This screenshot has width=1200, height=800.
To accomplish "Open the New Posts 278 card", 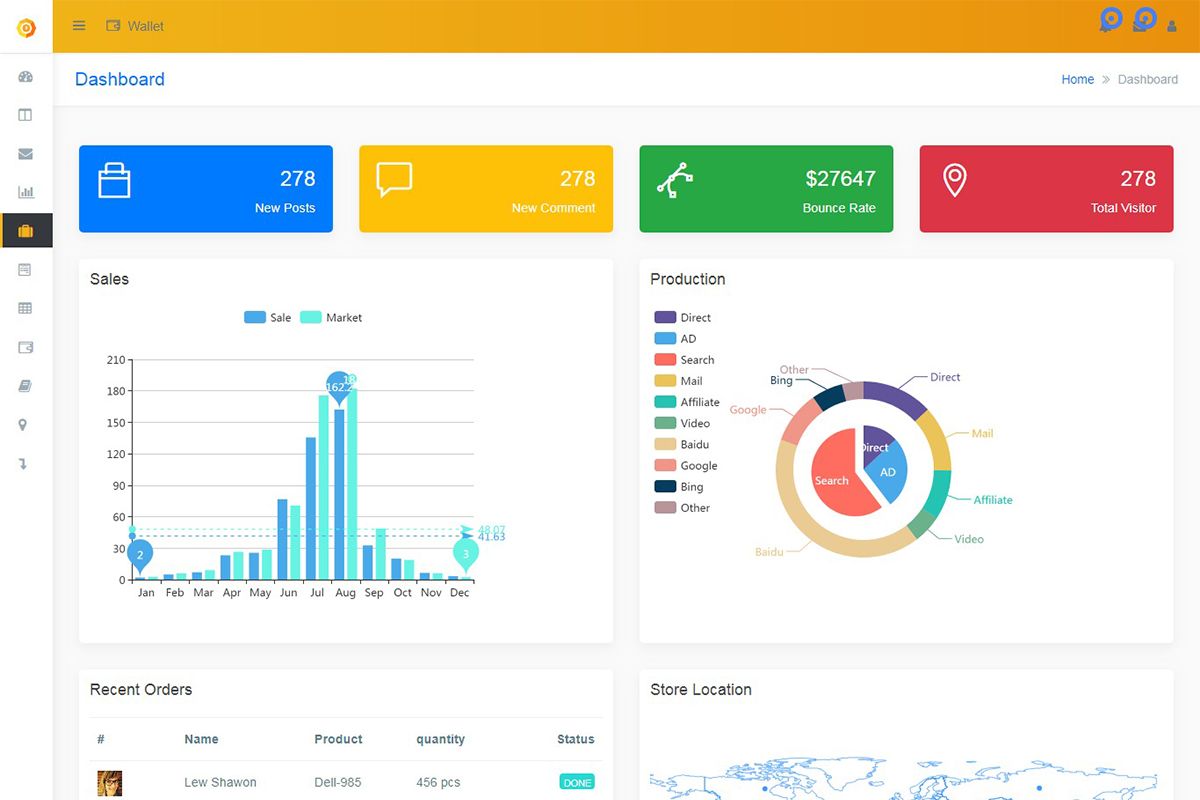I will pyautogui.click(x=206, y=189).
